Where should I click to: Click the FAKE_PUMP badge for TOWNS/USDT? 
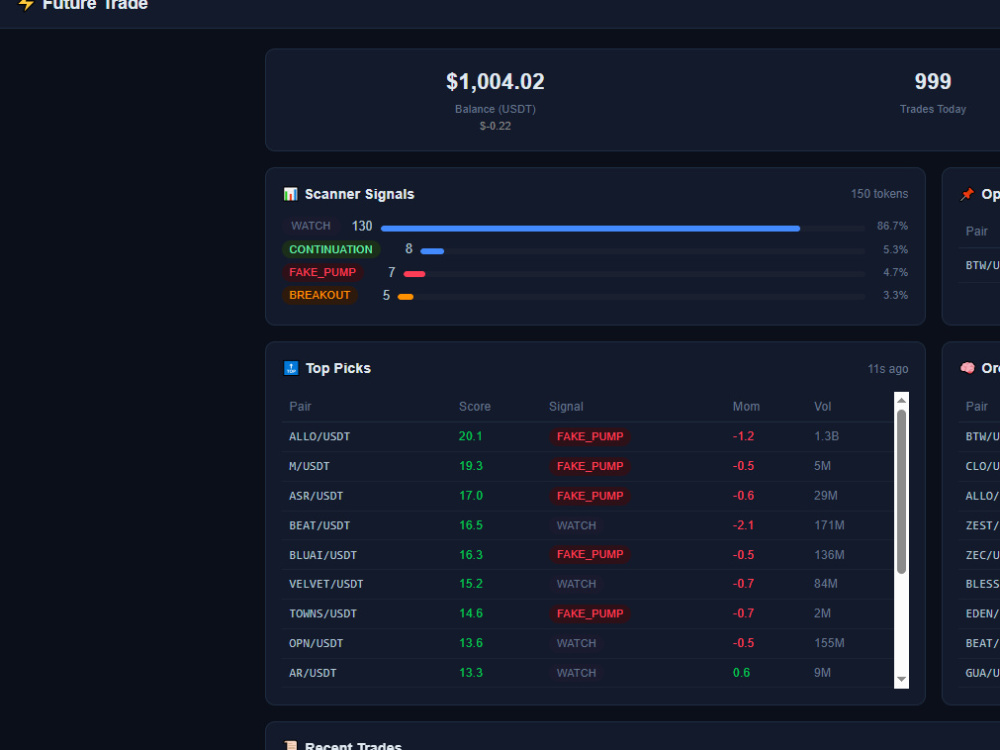pos(590,614)
